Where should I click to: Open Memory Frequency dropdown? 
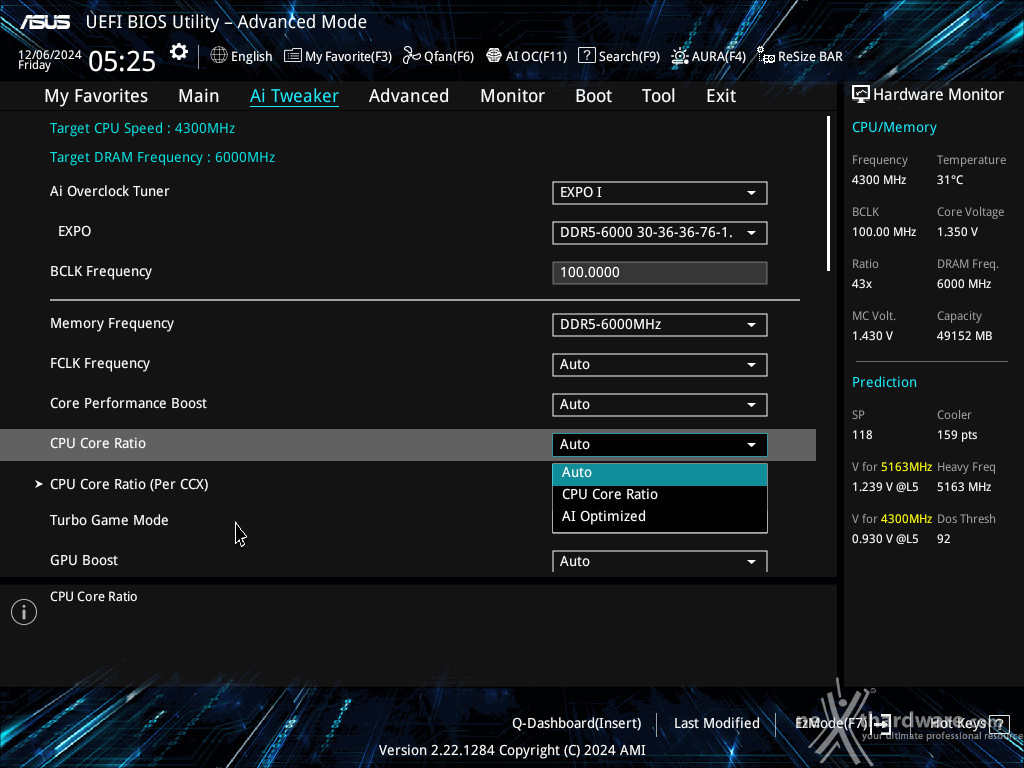[660, 325]
